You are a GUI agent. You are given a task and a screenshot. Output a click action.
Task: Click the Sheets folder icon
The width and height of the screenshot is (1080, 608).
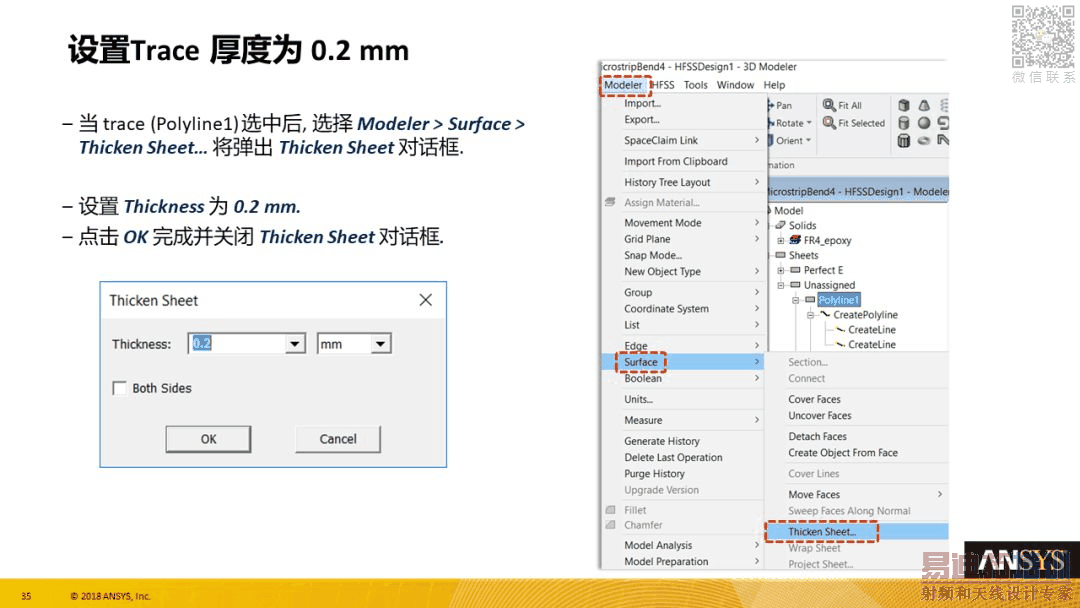(x=780, y=255)
